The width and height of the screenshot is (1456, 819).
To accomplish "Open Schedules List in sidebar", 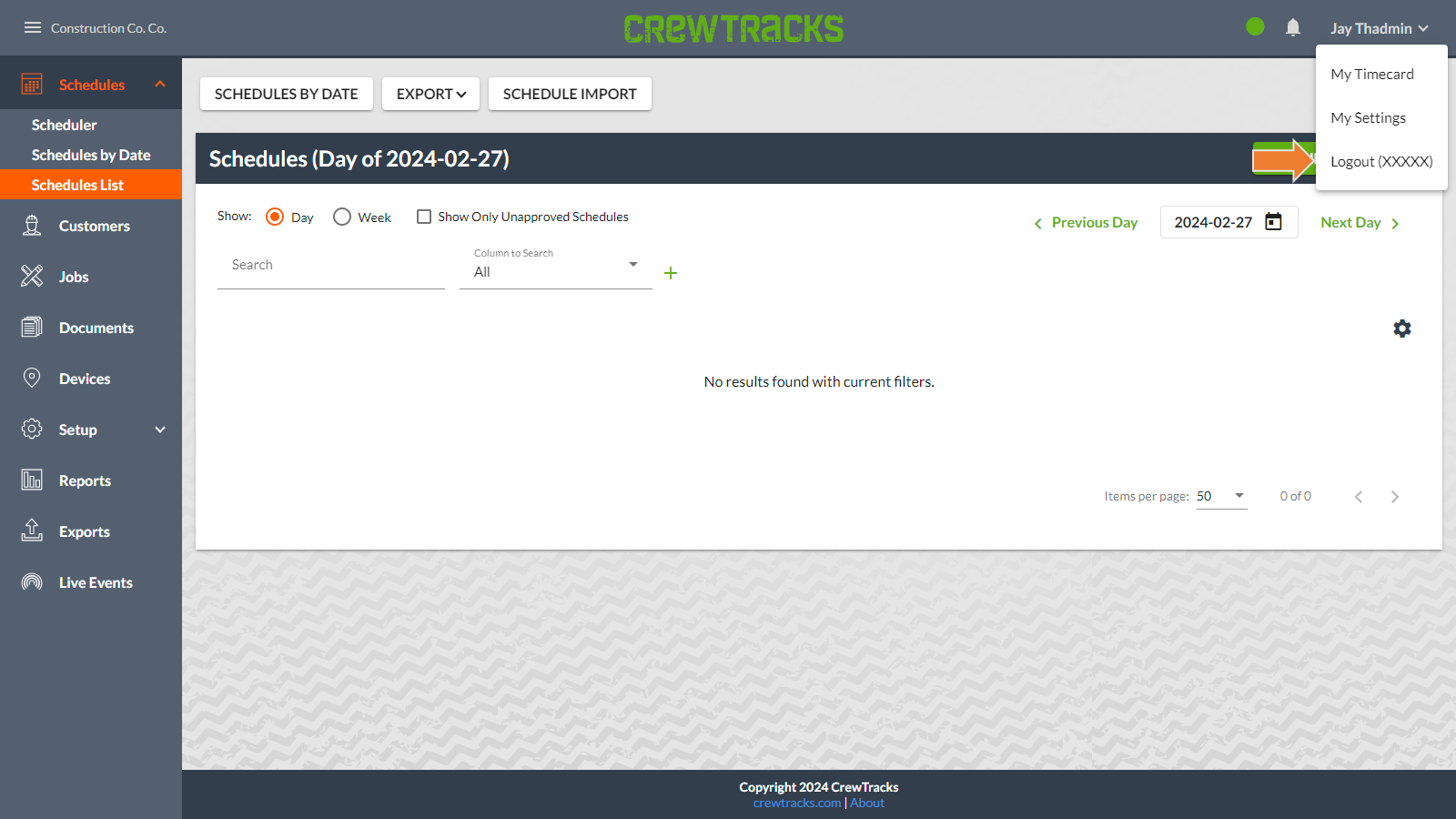I will click(91, 185).
